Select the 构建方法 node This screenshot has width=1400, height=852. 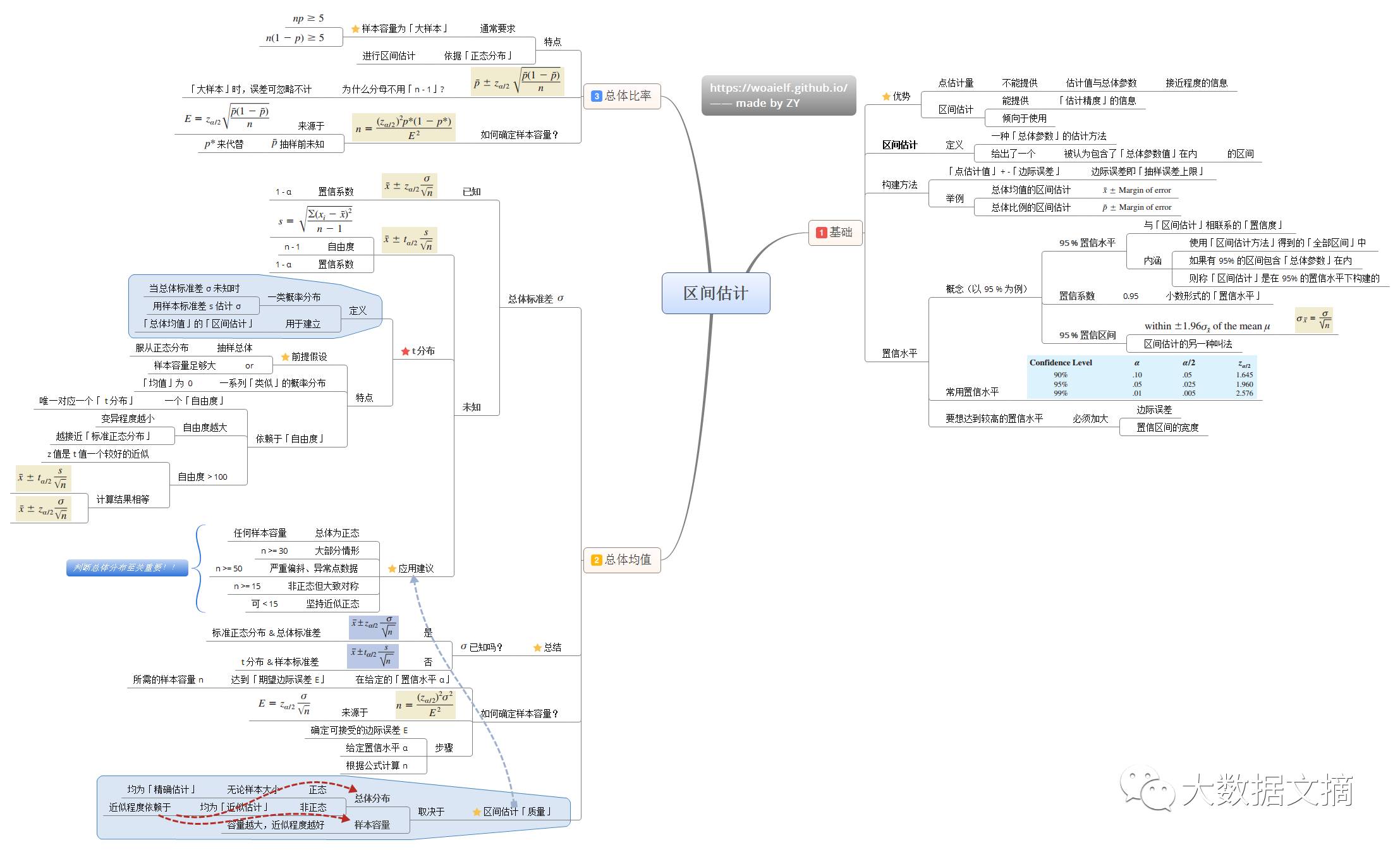[x=899, y=185]
